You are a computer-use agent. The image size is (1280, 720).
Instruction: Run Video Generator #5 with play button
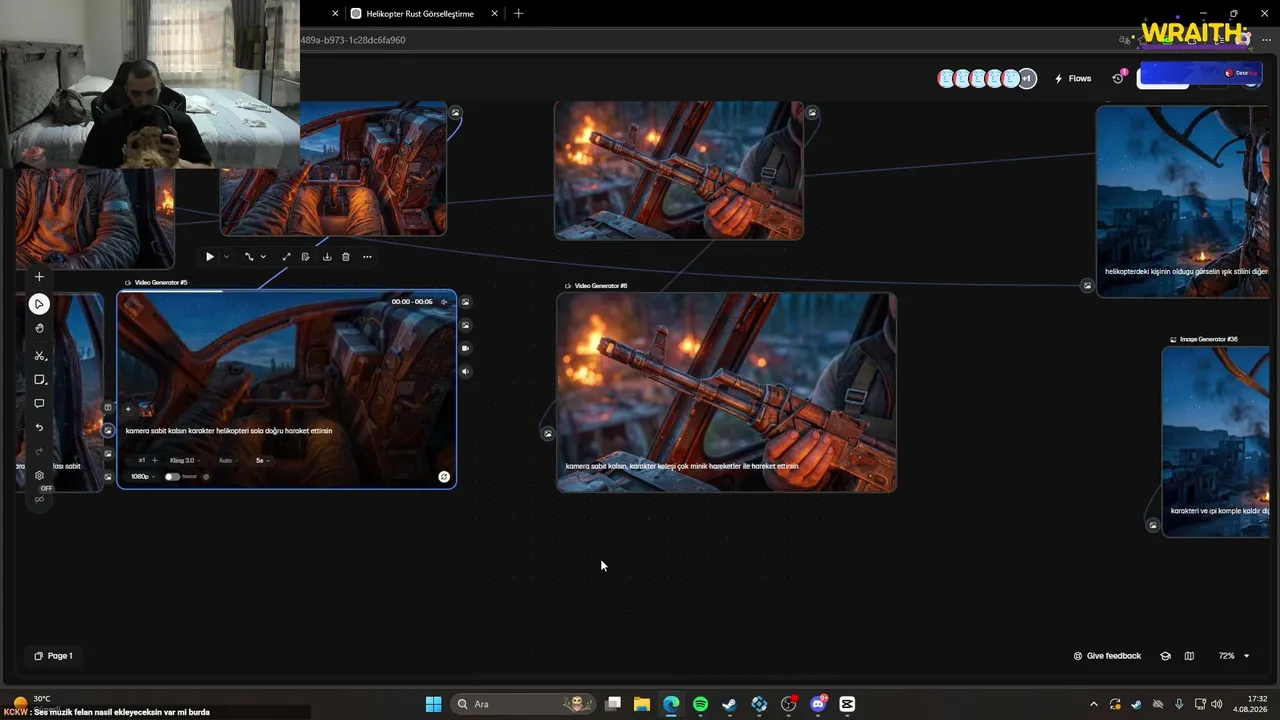pyautogui.click(x=209, y=257)
